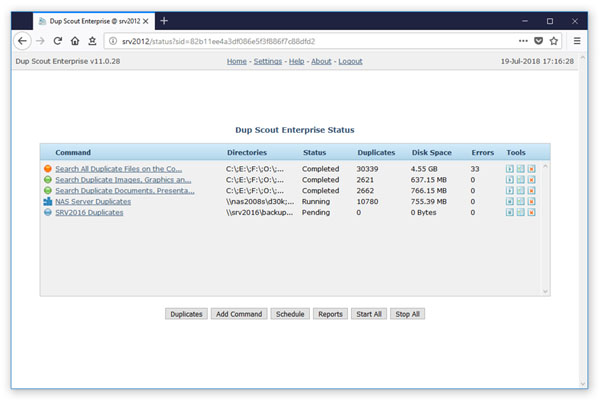
Task: Open Search Duplicate Images, Graphics an... command
Action: point(123,179)
